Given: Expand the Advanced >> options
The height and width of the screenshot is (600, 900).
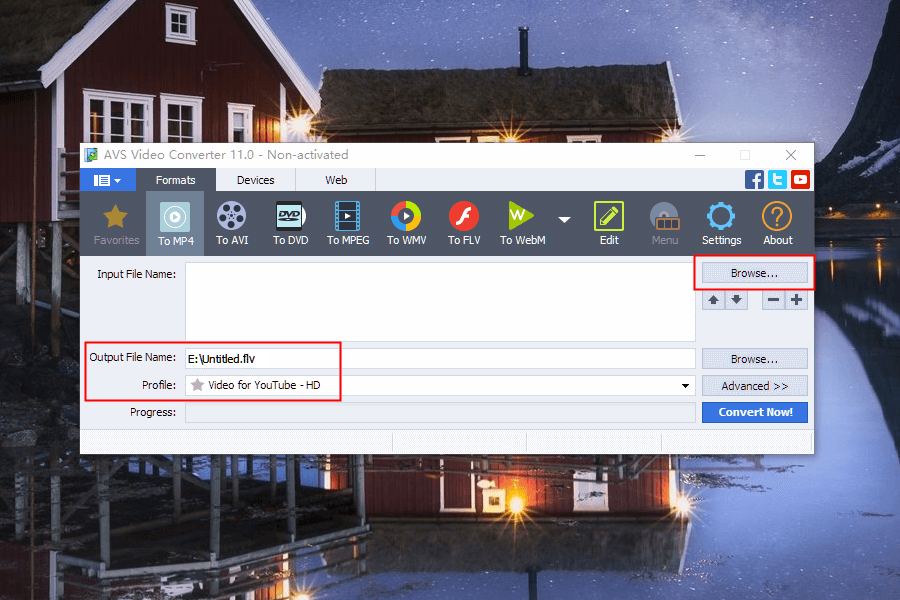Looking at the screenshot, I should [x=754, y=386].
